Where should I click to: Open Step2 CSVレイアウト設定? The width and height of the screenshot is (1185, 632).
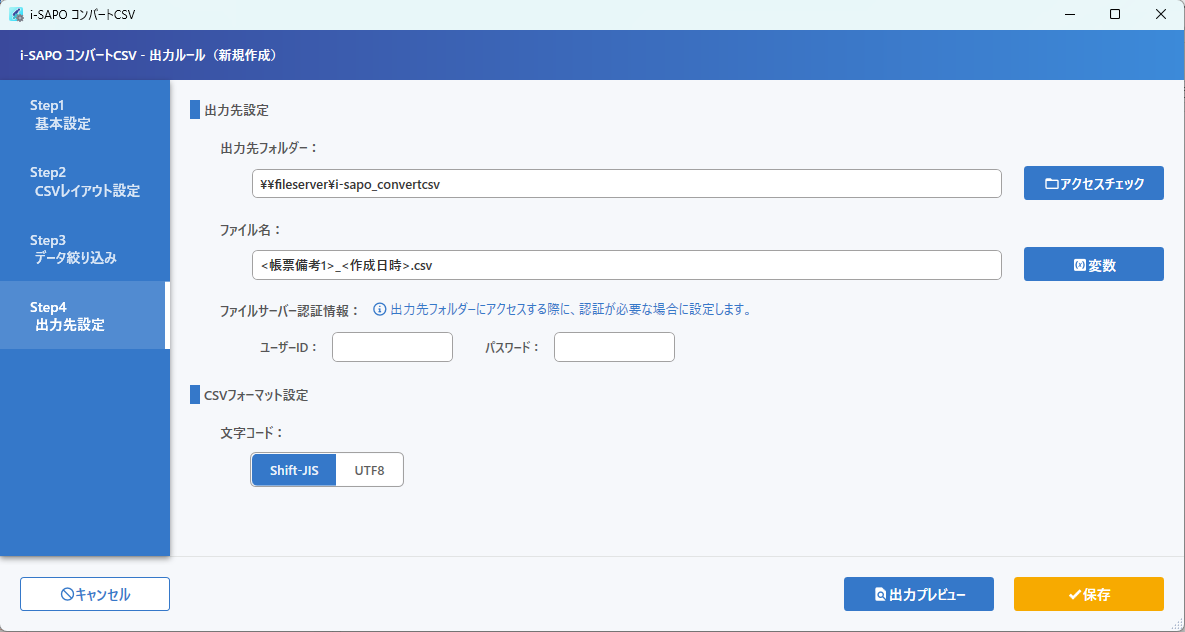coord(85,181)
